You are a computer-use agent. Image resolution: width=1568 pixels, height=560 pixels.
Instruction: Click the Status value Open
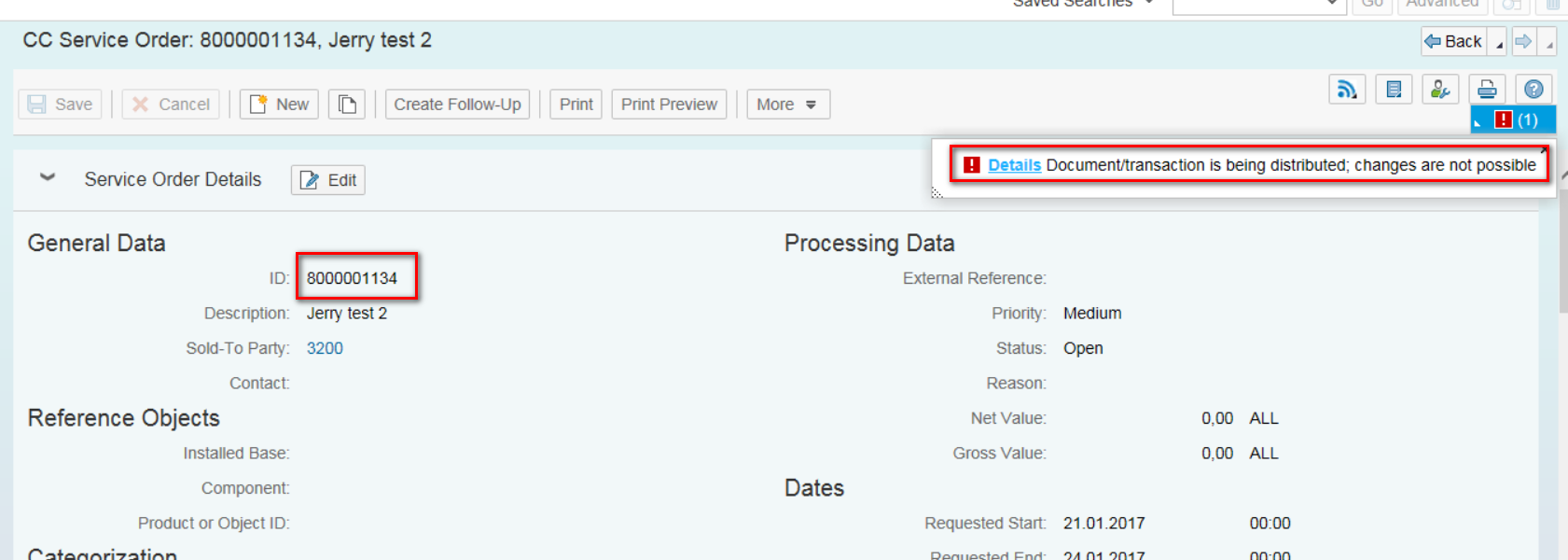[1083, 348]
